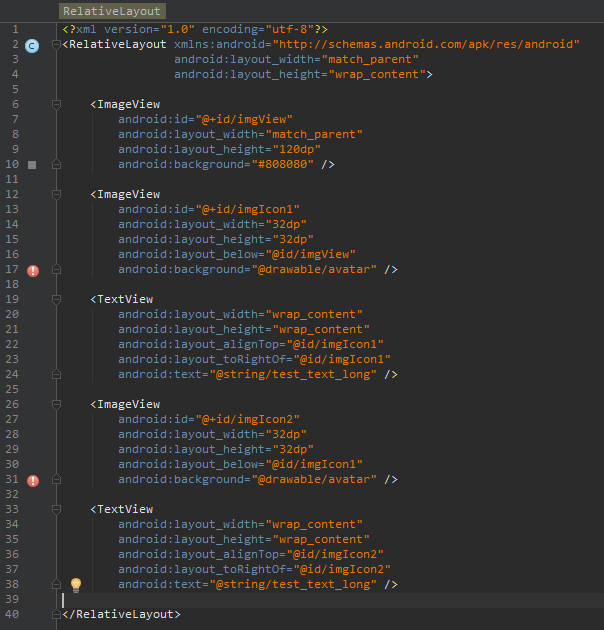Click the schemas.android.com URL on line 2
604x630 pixels.
[x=426, y=44]
